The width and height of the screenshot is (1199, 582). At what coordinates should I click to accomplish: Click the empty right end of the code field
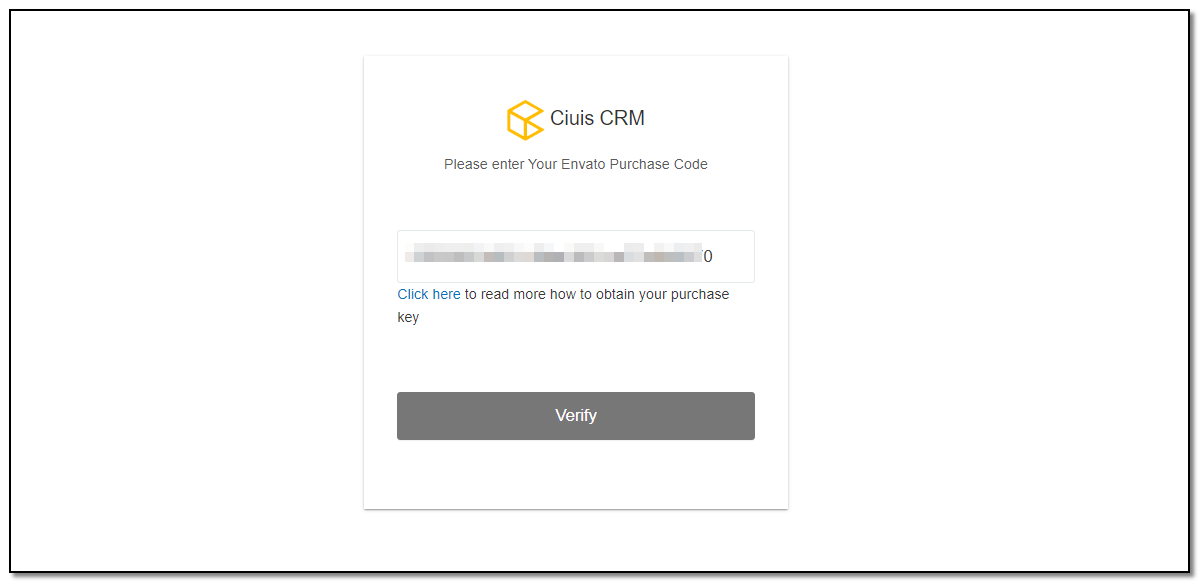click(734, 256)
